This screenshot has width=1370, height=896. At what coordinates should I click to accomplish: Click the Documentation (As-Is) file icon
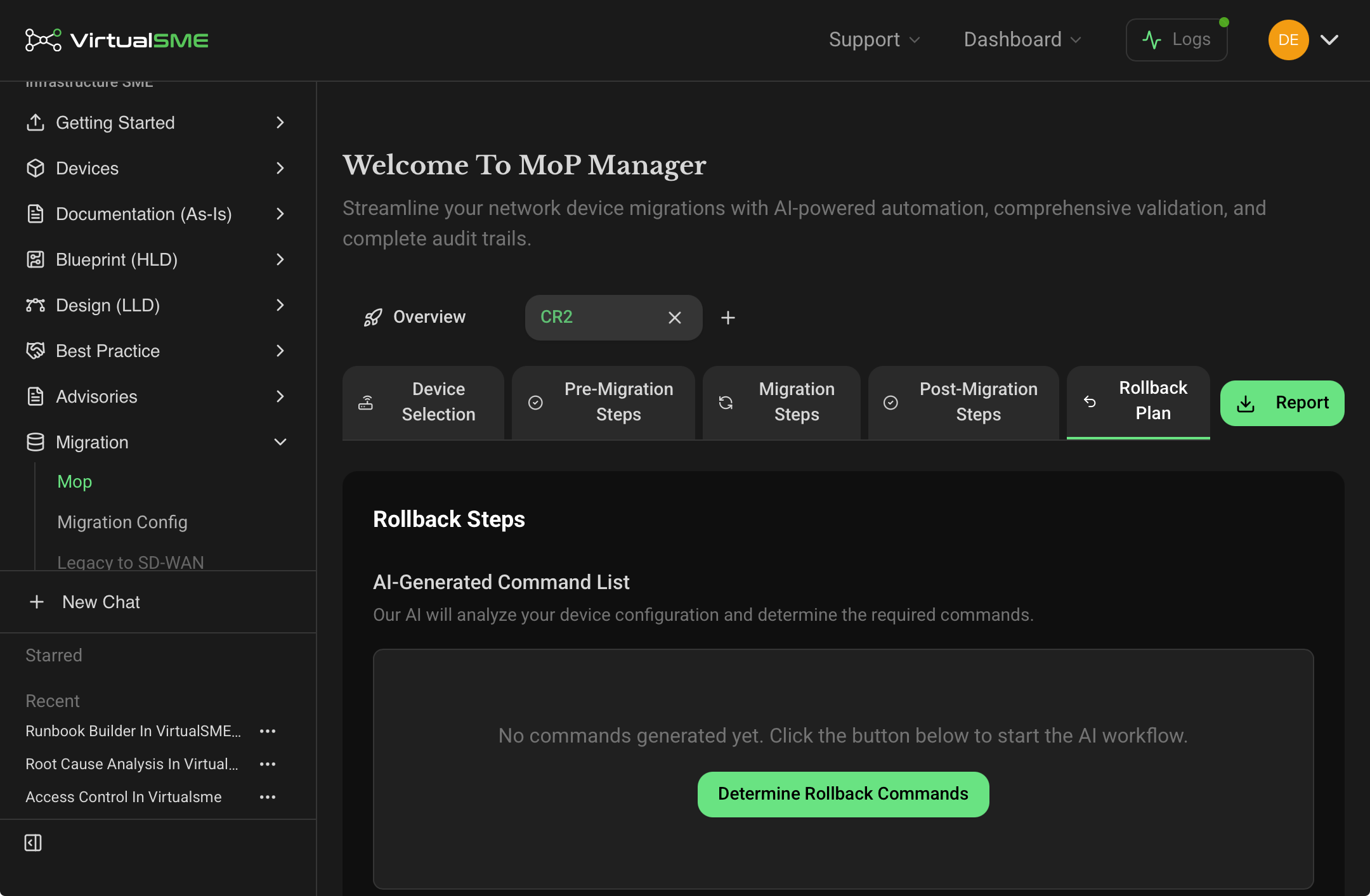pos(36,214)
